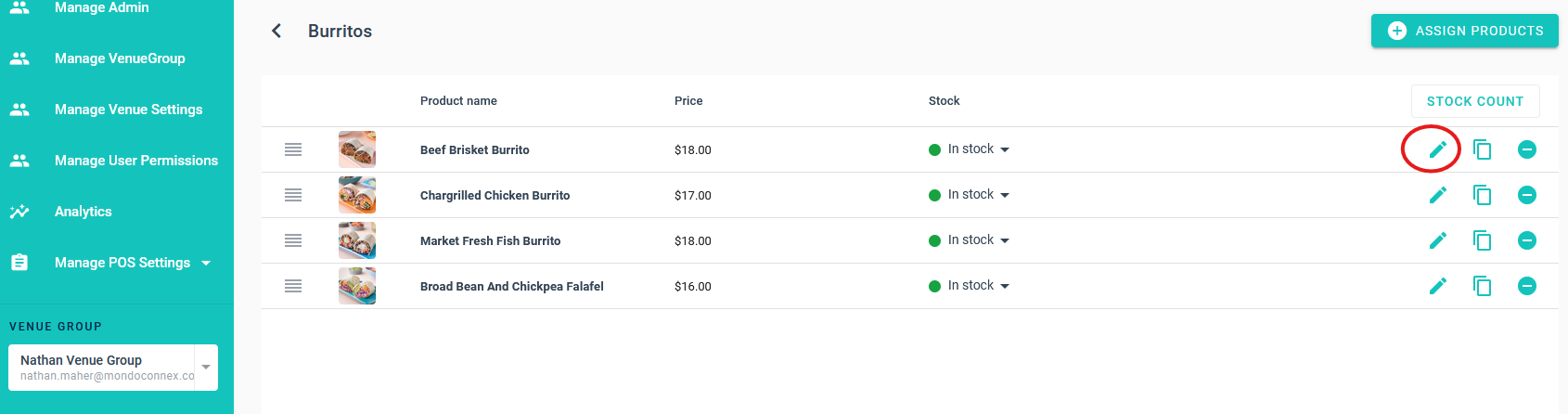This screenshot has height=414, width=1568.
Task: Open Manage Venue Settings page
Action: tap(128, 110)
